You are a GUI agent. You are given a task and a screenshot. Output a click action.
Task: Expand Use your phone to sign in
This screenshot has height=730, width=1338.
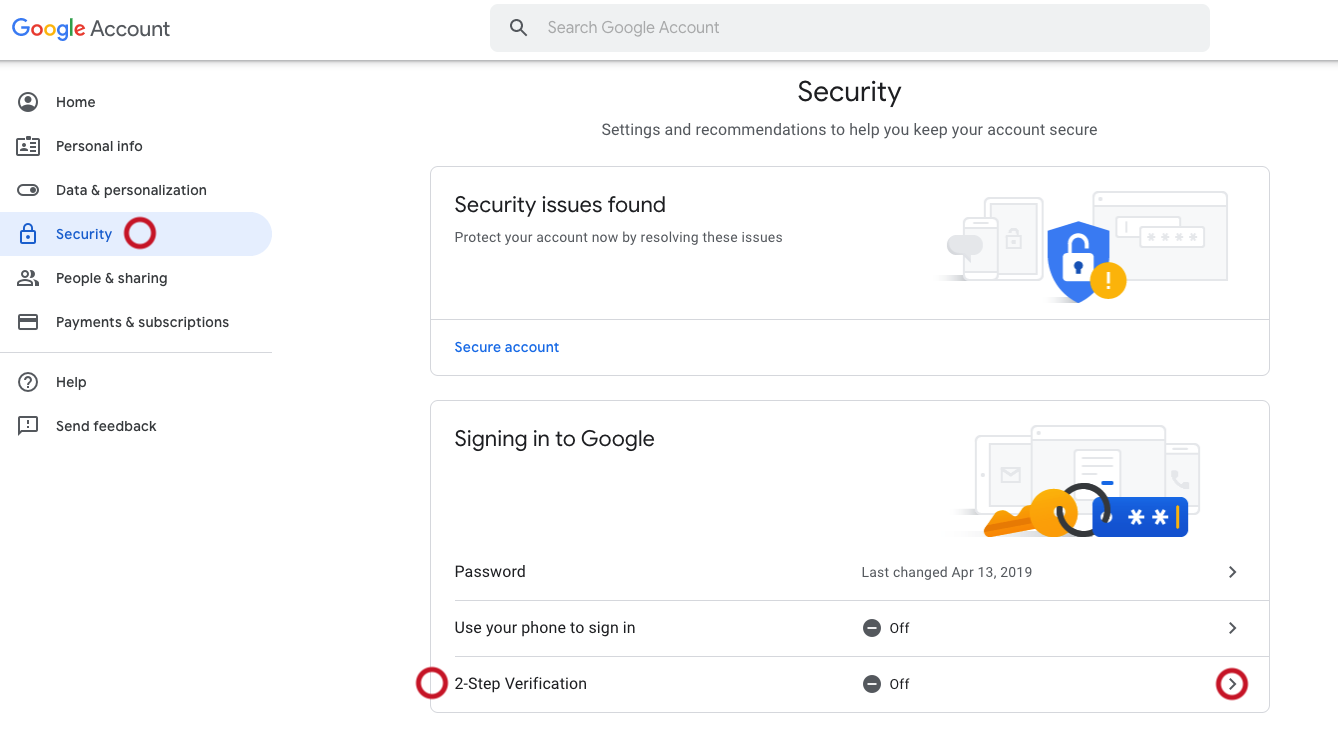pos(1232,628)
